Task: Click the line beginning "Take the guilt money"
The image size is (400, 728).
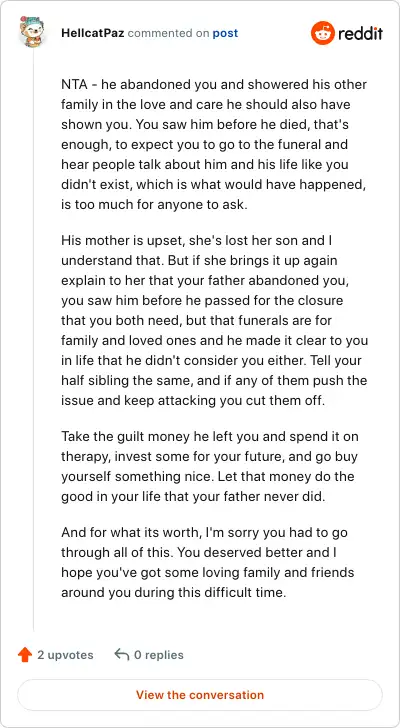Action: (210, 437)
